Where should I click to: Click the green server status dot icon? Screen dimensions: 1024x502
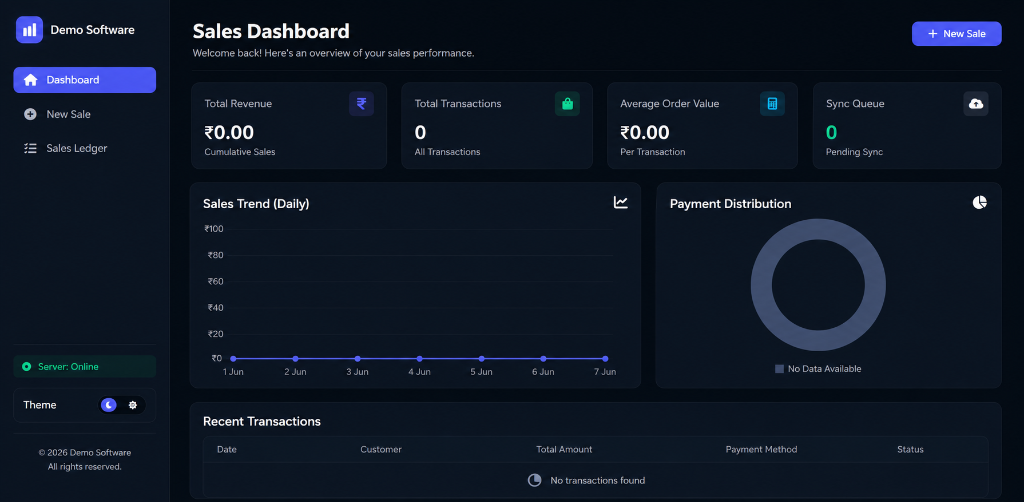[x=27, y=367]
